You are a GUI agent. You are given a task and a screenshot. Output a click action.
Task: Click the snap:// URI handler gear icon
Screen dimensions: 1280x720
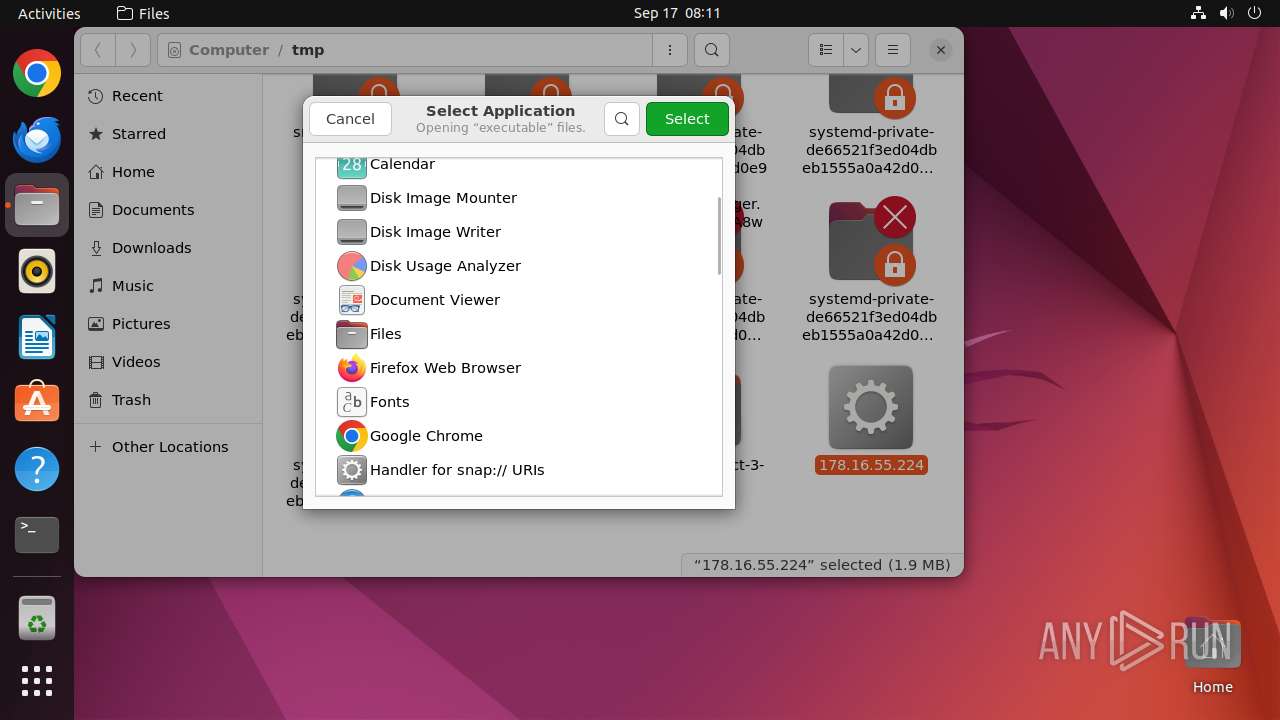click(352, 470)
